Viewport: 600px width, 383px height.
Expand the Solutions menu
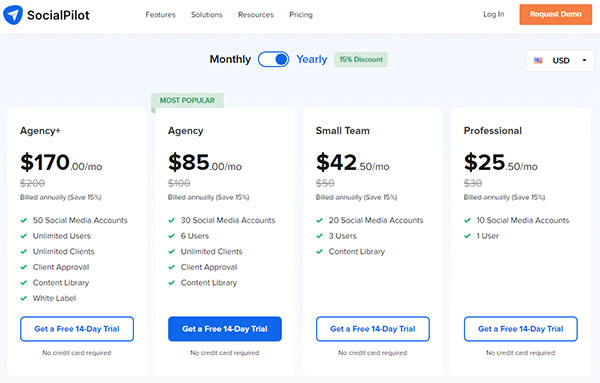pyautogui.click(x=207, y=15)
